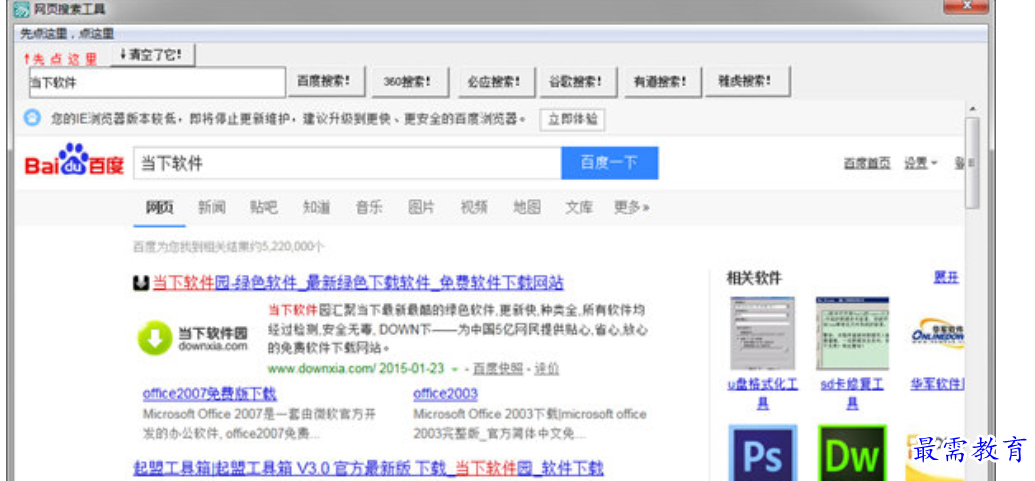The width and height of the screenshot is (1035, 481).
Task: Switch to the 新闻 tab
Action: pyautogui.click(x=211, y=208)
